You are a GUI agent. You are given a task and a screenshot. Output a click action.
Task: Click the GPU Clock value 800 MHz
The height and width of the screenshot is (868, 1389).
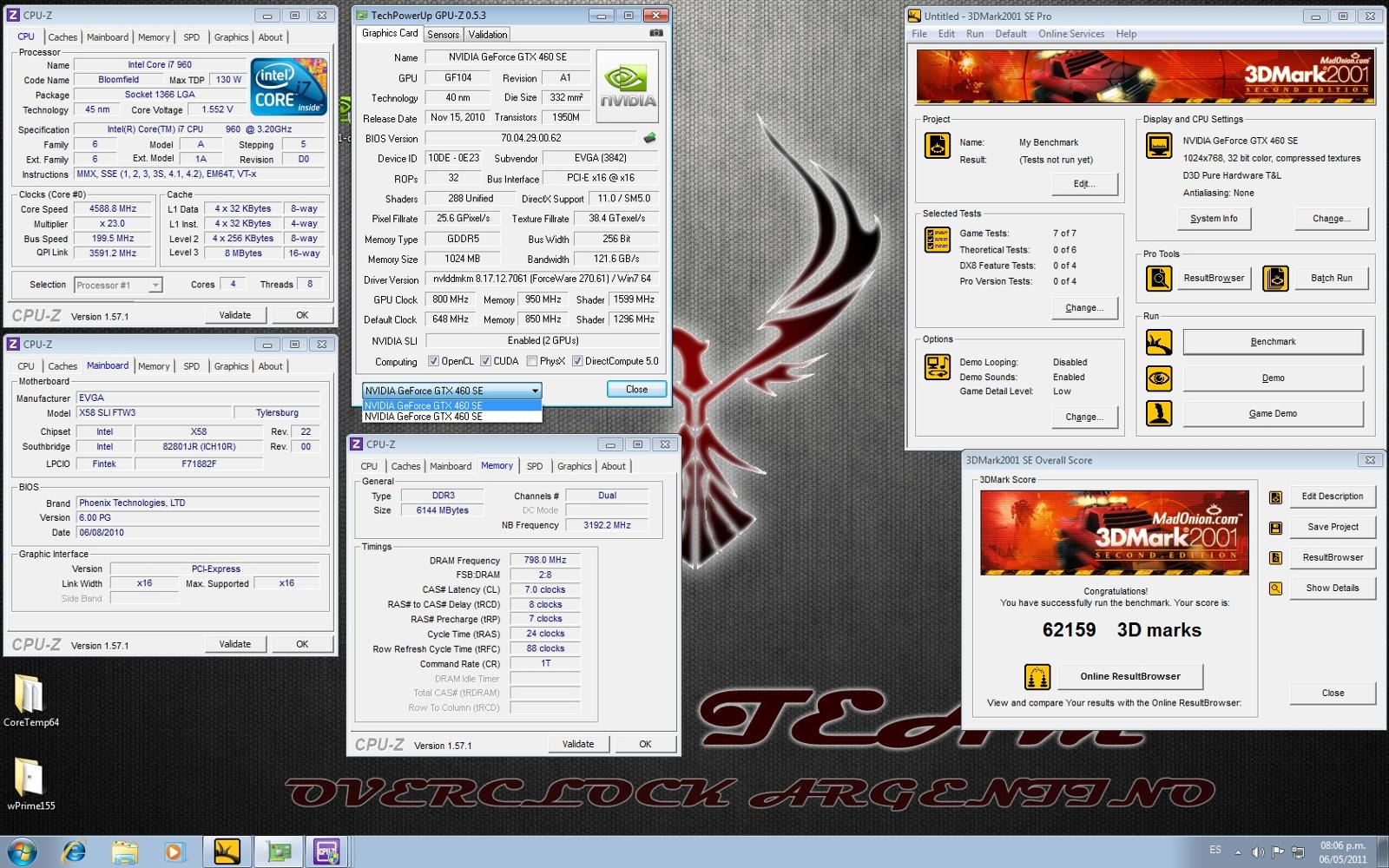pos(451,299)
